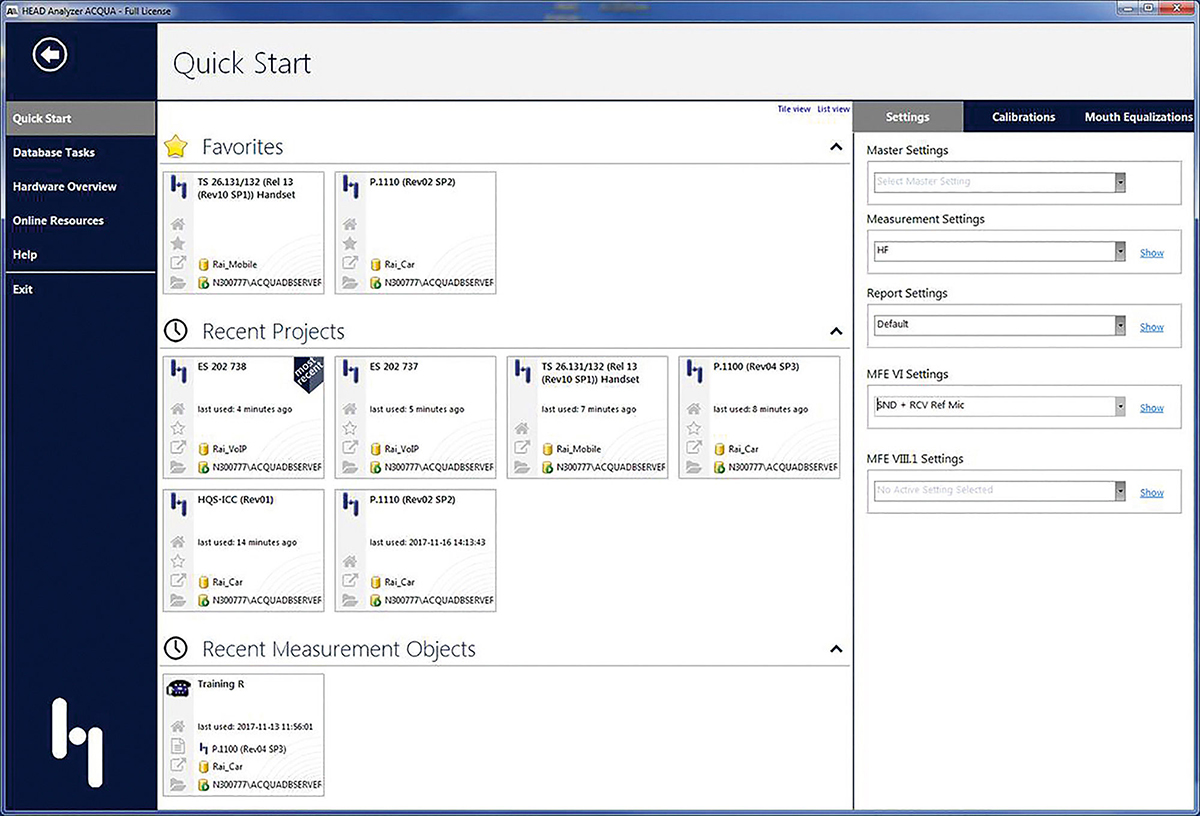Click home icon on ES 202 737 card

(350, 409)
